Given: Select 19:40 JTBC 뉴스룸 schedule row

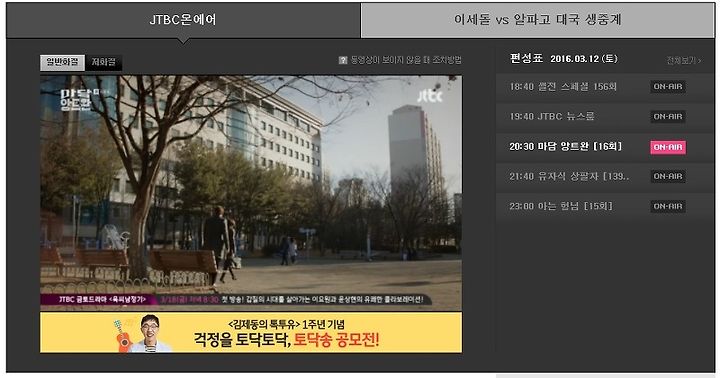Looking at the screenshot, I should (x=604, y=117).
